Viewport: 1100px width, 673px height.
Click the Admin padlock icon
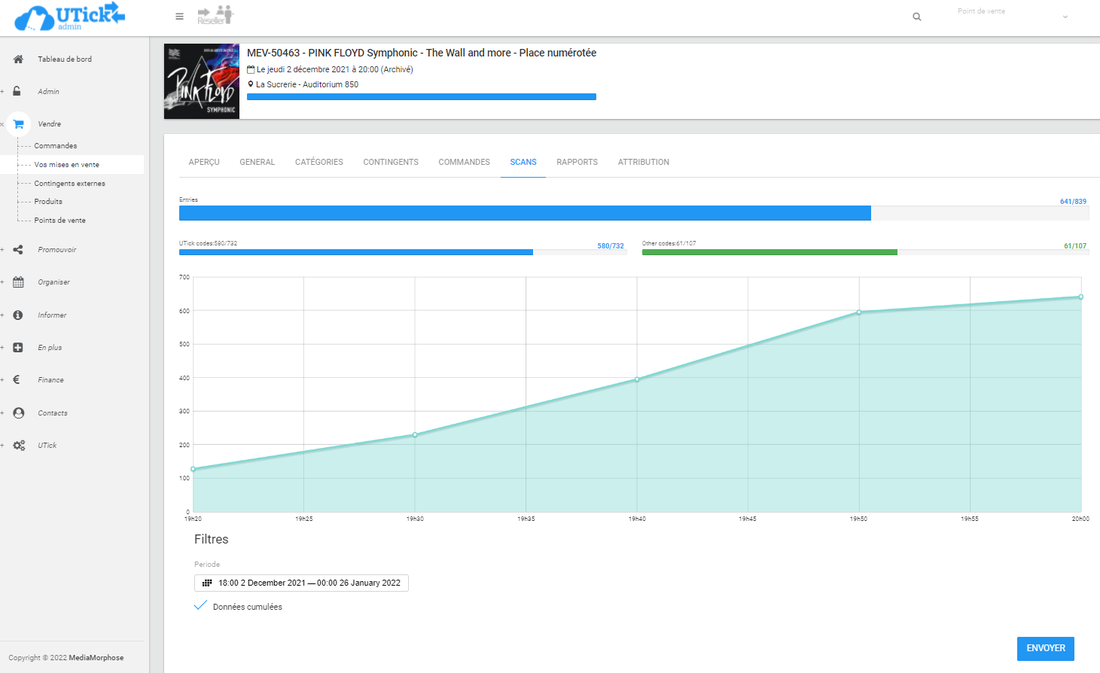click(x=18, y=91)
